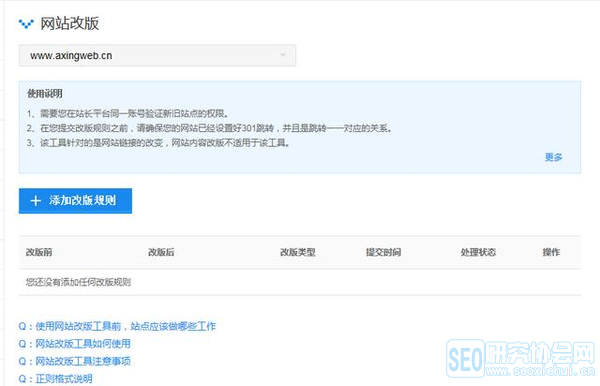This screenshot has width=600, height=386.
Task: Click the 使用说明 heading in info box
Action: (x=45, y=94)
